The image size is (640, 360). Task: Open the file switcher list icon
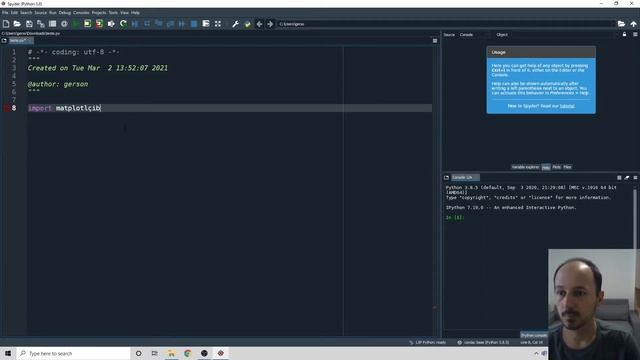(52, 24)
